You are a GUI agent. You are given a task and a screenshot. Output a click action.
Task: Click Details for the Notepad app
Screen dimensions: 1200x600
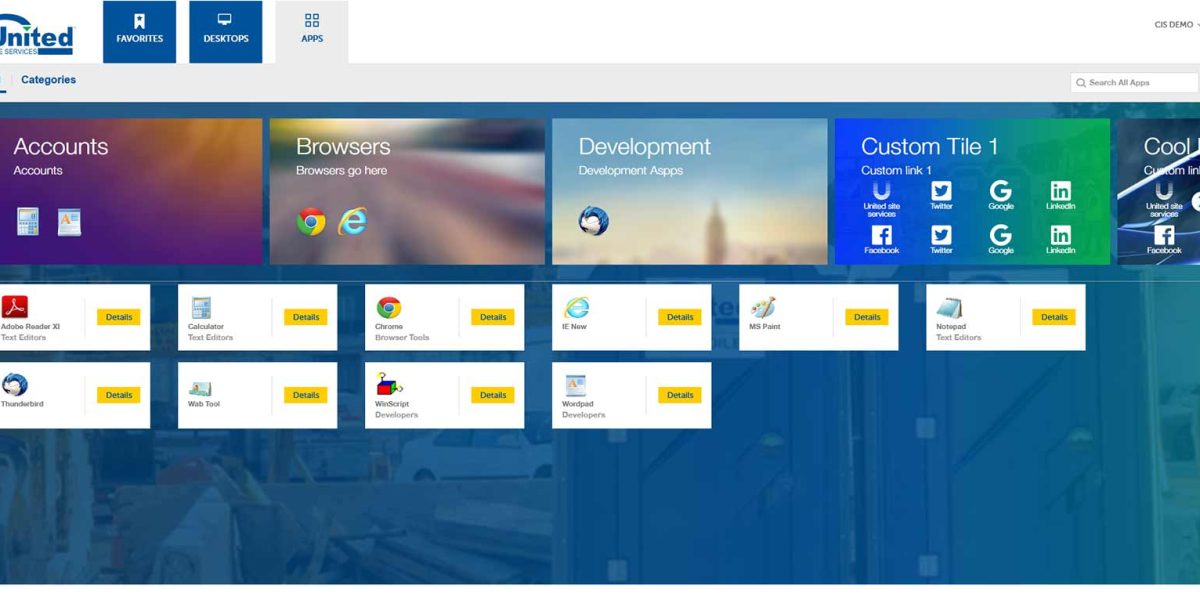[1054, 316]
